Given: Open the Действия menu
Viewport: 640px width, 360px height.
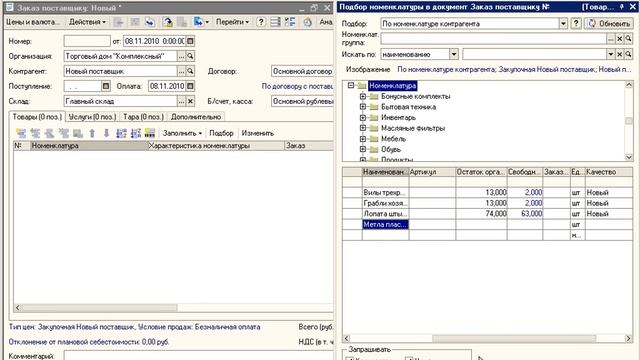Looking at the screenshot, I should click(x=87, y=22).
